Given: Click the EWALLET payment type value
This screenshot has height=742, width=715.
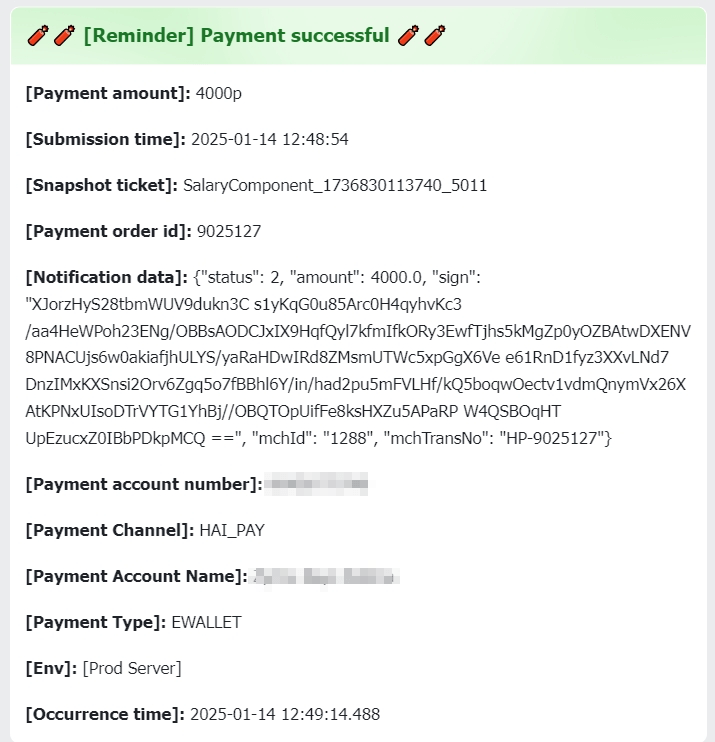Looking at the screenshot, I should pyautogui.click(x=206, y=622).
